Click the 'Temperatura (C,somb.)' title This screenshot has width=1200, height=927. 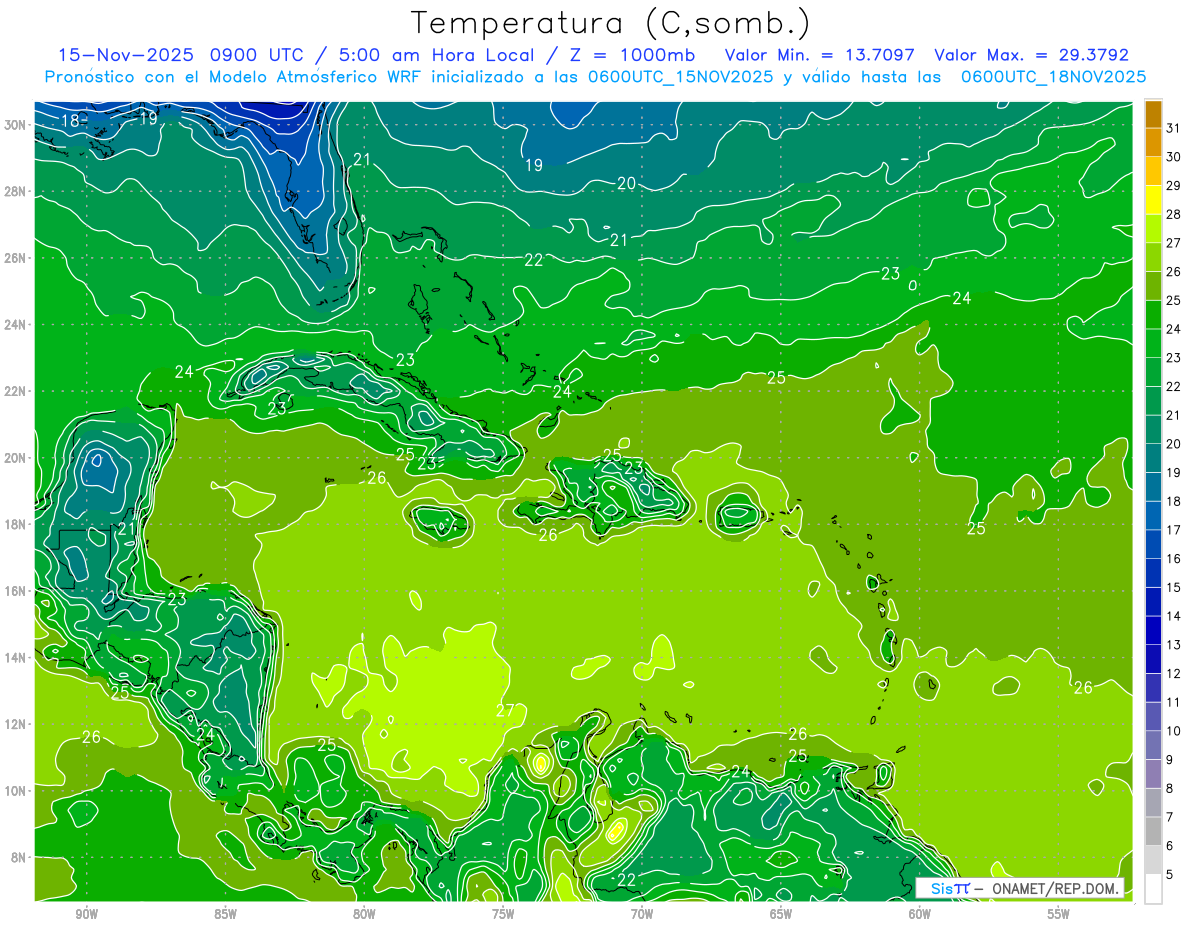coord(611,23)
